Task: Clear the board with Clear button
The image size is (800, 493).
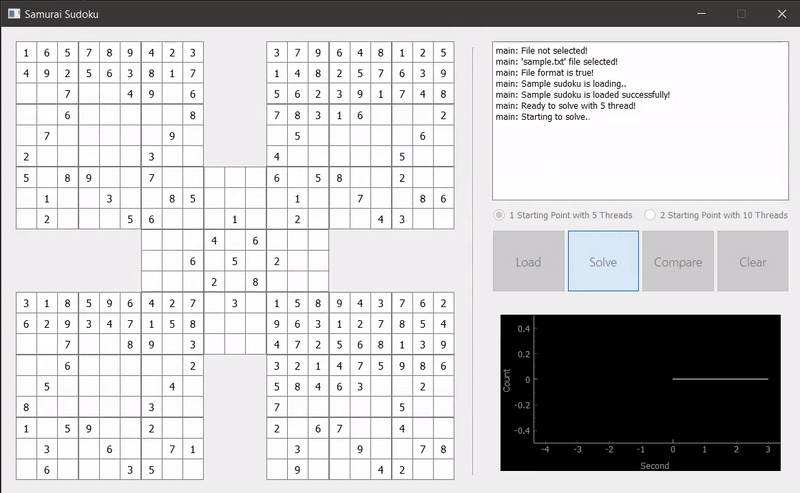Action: click(753, 261)
